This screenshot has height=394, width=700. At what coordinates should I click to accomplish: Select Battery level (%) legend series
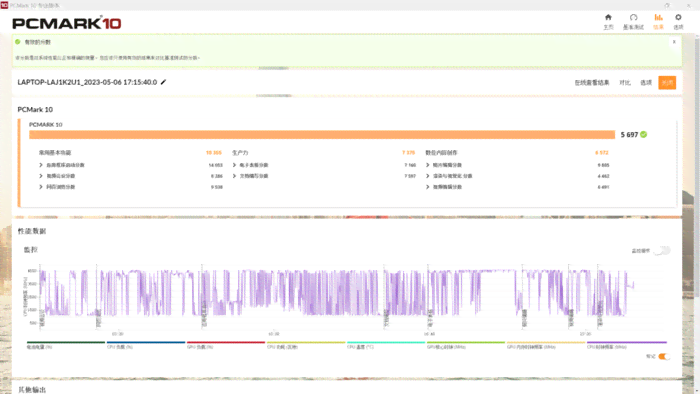[66, 345]
